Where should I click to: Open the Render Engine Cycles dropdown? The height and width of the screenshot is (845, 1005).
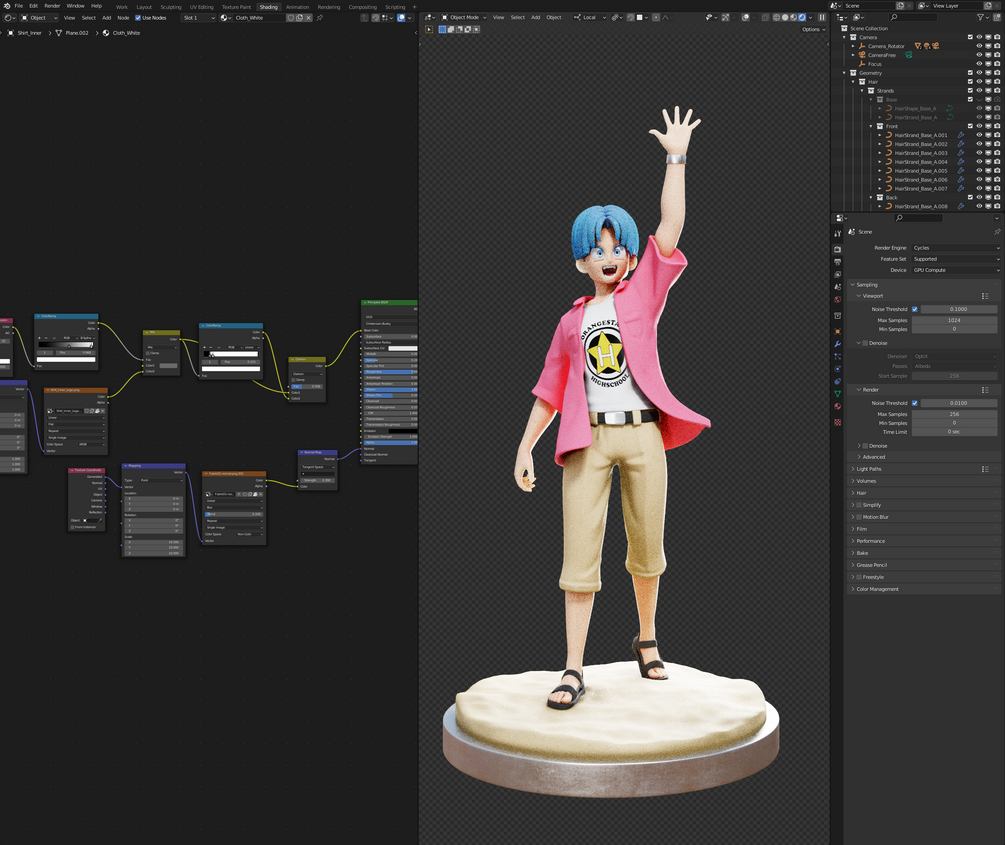click(x=956, y=248)
